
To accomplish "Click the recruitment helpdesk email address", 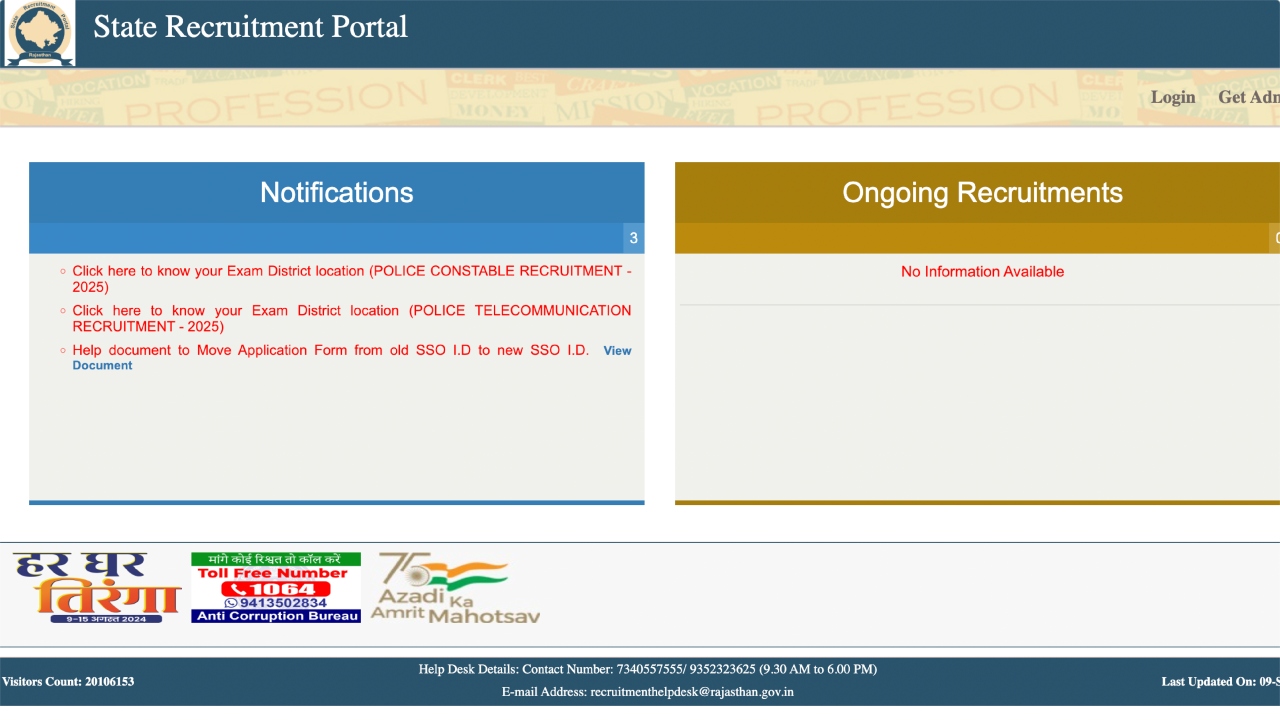I will (x=692, y=692).
